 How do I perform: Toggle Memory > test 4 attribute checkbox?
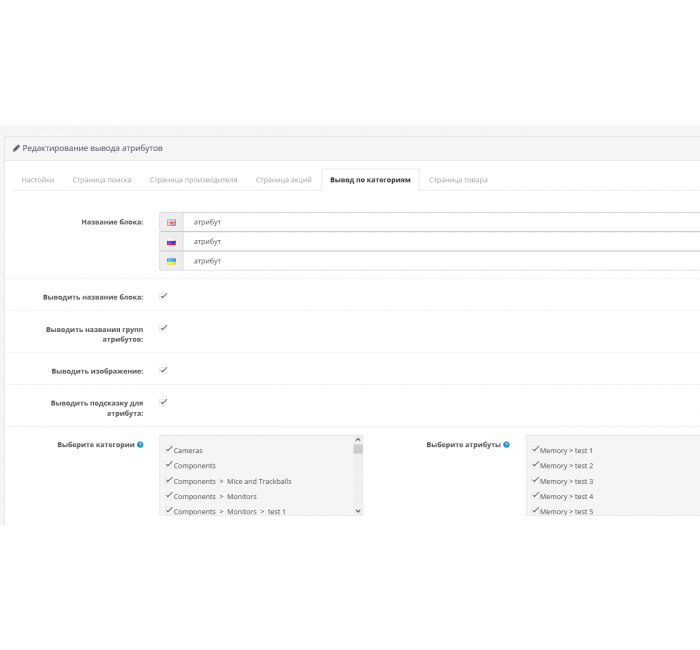tap(535, 495)
